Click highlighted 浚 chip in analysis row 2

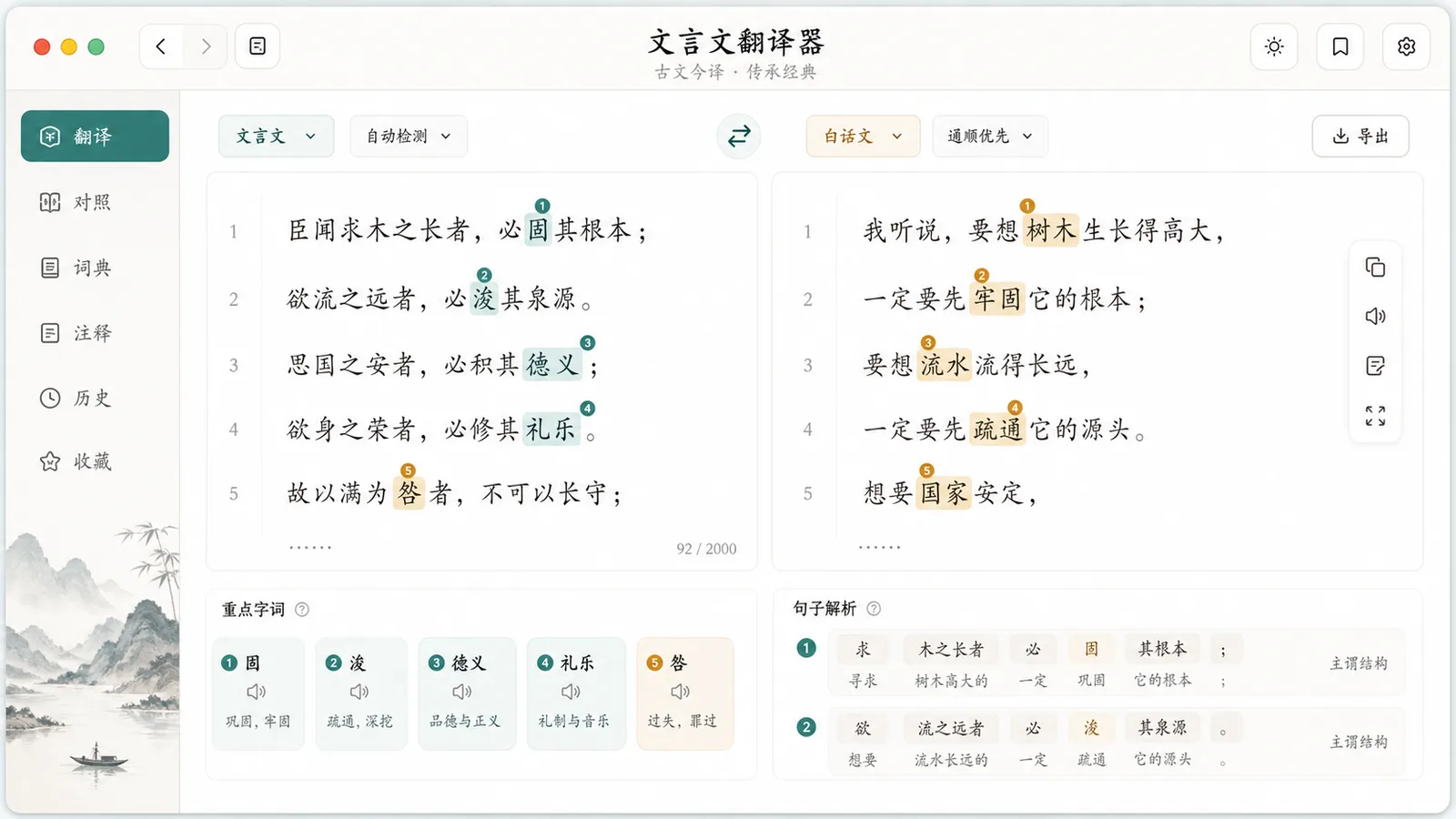(1091, 728)
